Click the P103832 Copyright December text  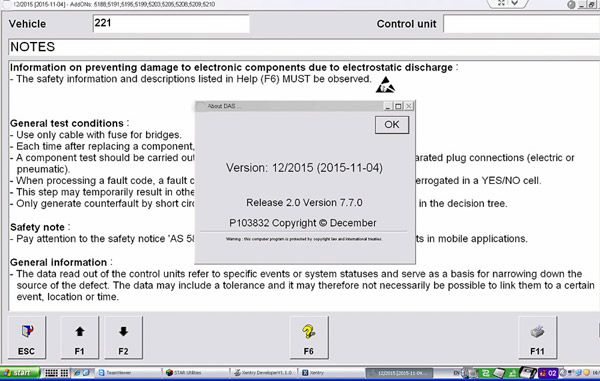tap(303, 223)
